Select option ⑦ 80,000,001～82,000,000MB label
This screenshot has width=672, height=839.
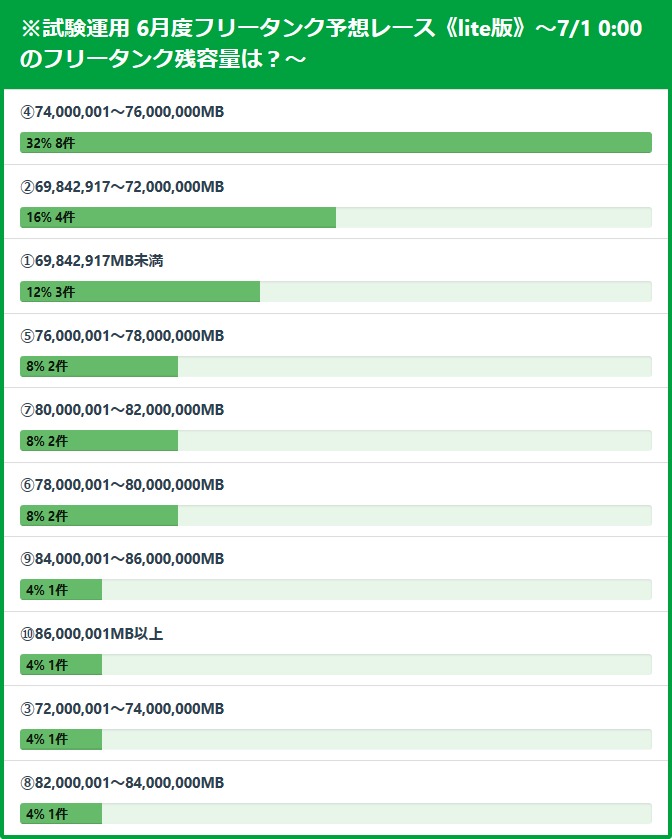(x=122, y=410)
